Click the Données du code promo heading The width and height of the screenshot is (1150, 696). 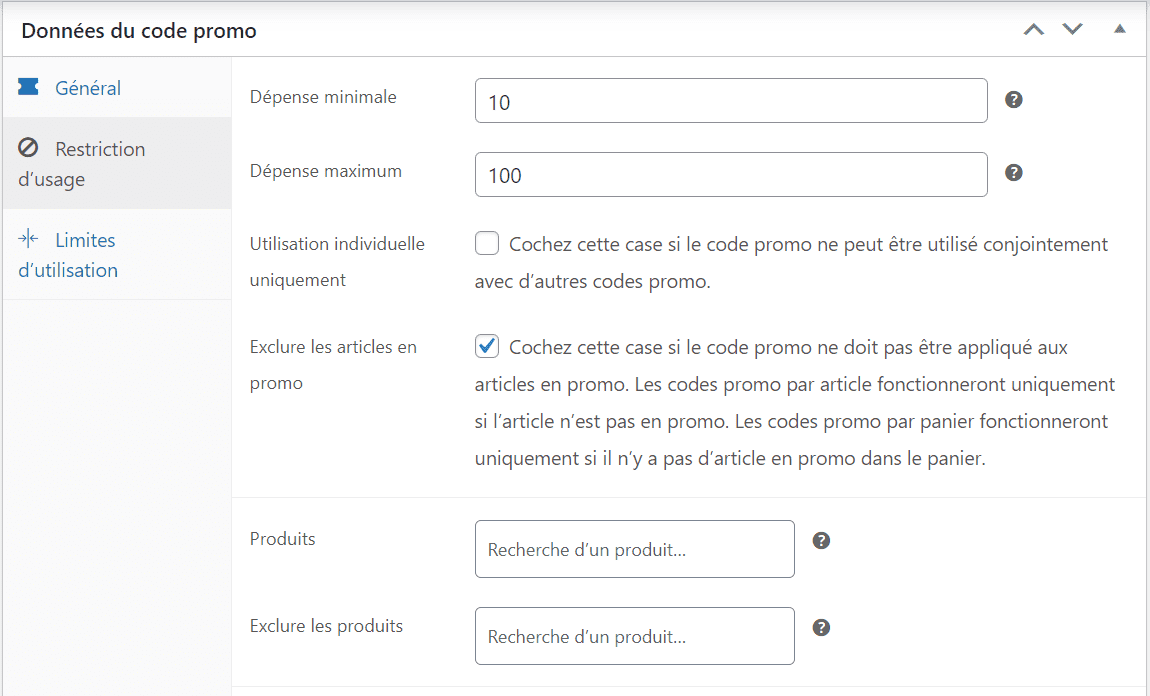click(x=139, y=31)
